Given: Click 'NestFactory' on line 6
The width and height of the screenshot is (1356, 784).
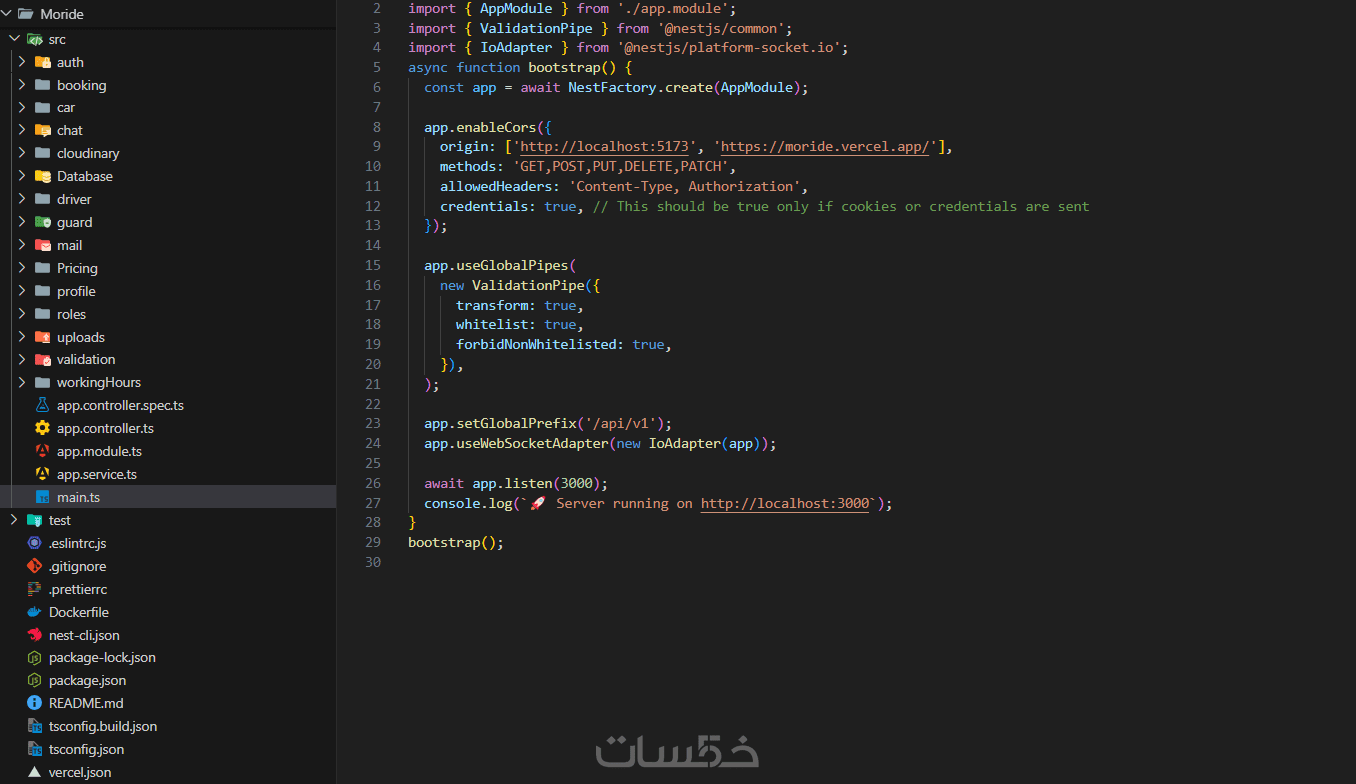Looking at the screenshot, I should (612, 87).
